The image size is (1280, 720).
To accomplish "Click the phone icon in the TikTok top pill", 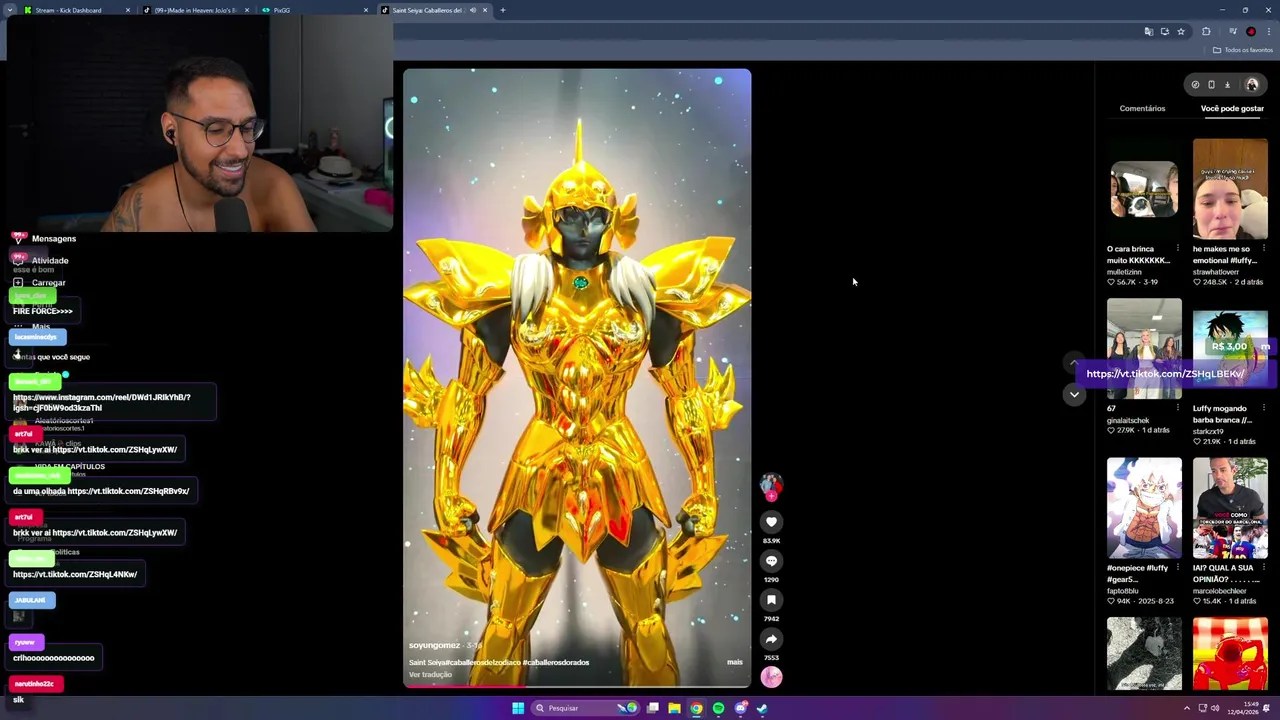I will pos(1211,85).
